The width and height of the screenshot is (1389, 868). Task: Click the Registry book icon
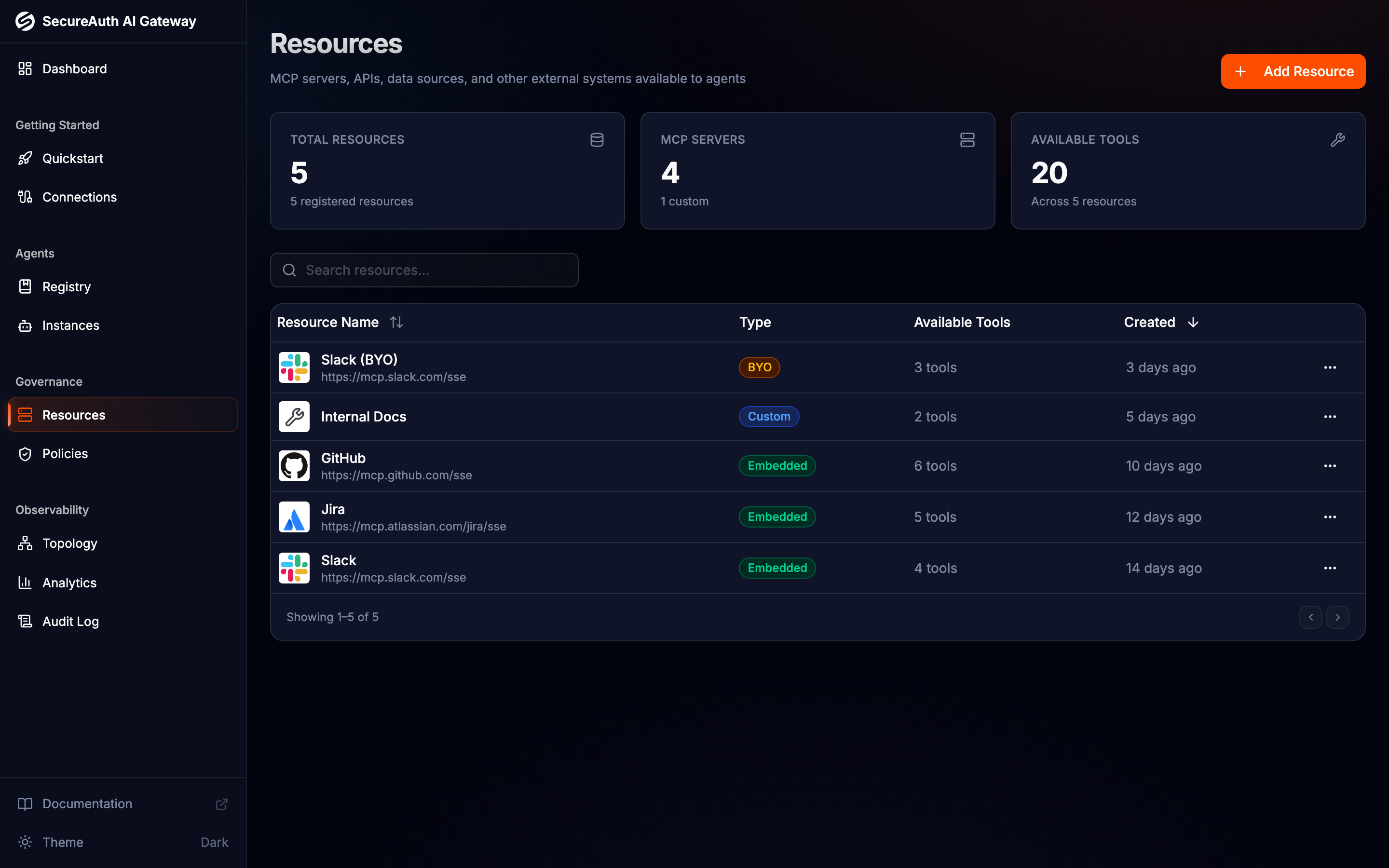tap(25, 286)
